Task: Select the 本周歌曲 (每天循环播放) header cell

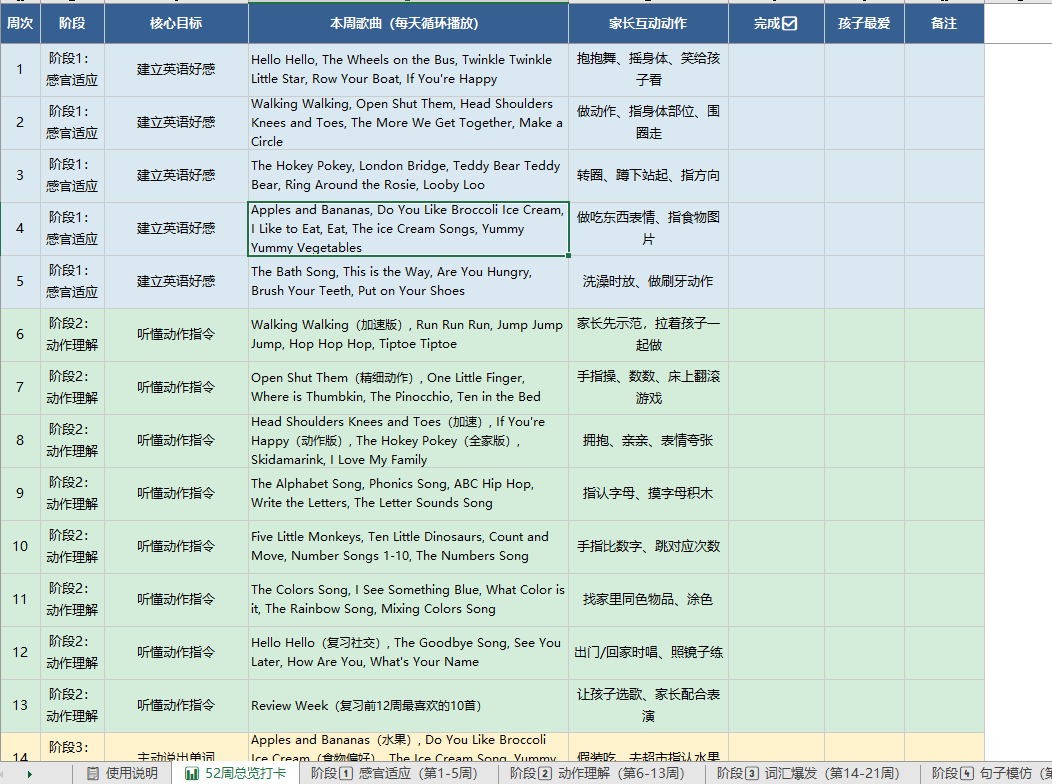Action: point(408,23)
